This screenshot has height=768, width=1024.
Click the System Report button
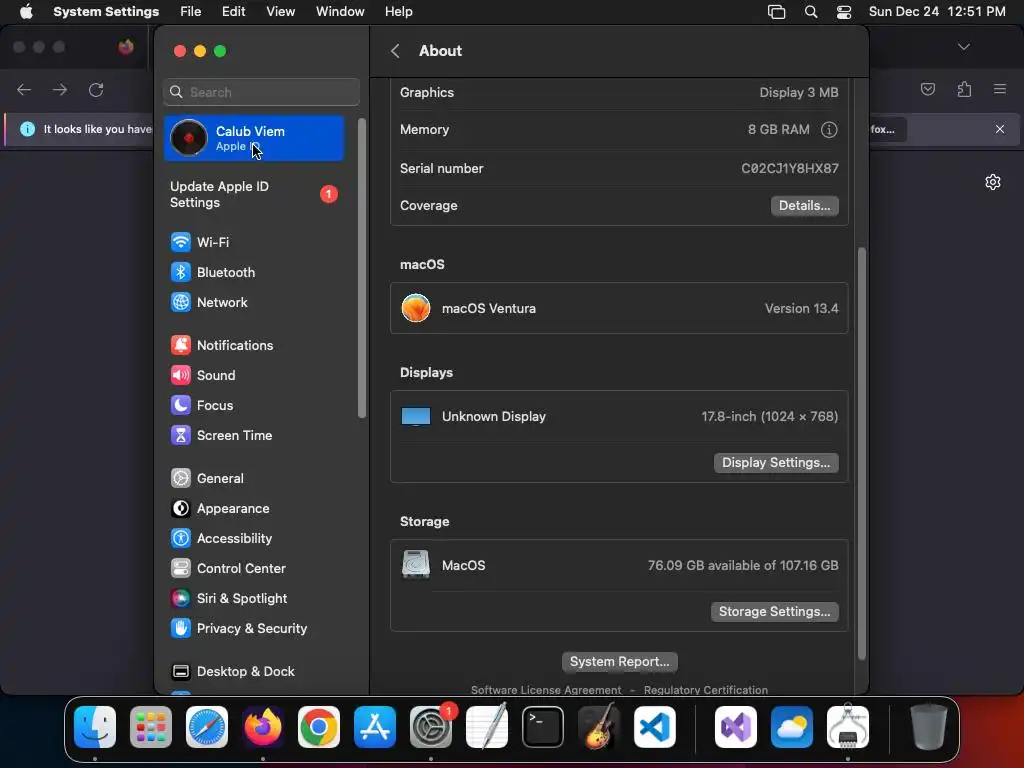(x=619, y=662)
